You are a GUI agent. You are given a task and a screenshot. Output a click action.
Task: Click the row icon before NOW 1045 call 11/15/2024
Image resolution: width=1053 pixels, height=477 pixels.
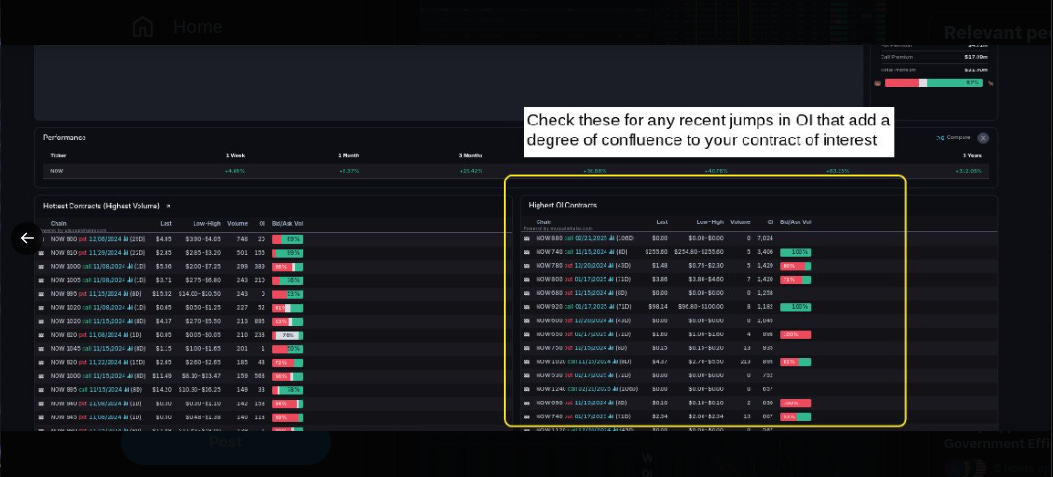[x=41, y=349]
